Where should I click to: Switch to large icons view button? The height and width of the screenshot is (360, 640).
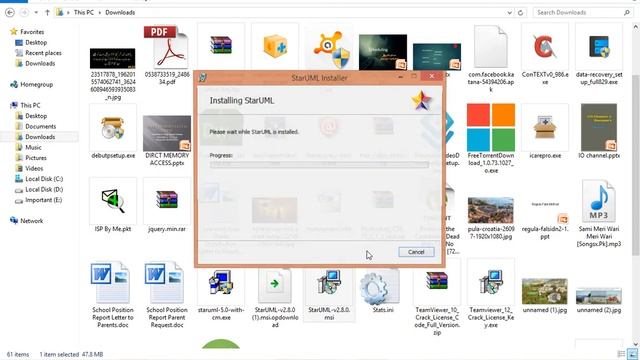click(x=632, y=354)
